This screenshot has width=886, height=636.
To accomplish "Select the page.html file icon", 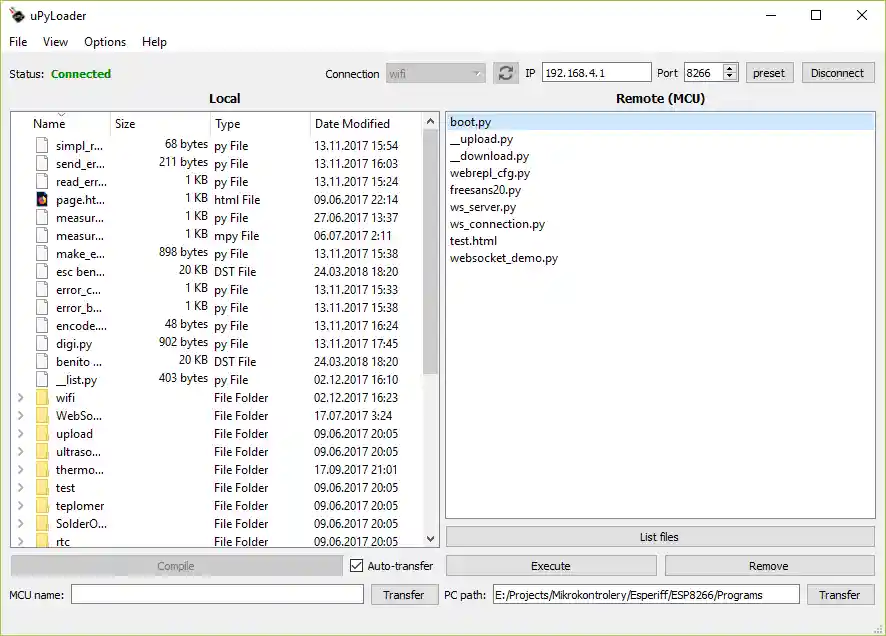I will click(41, 200).
